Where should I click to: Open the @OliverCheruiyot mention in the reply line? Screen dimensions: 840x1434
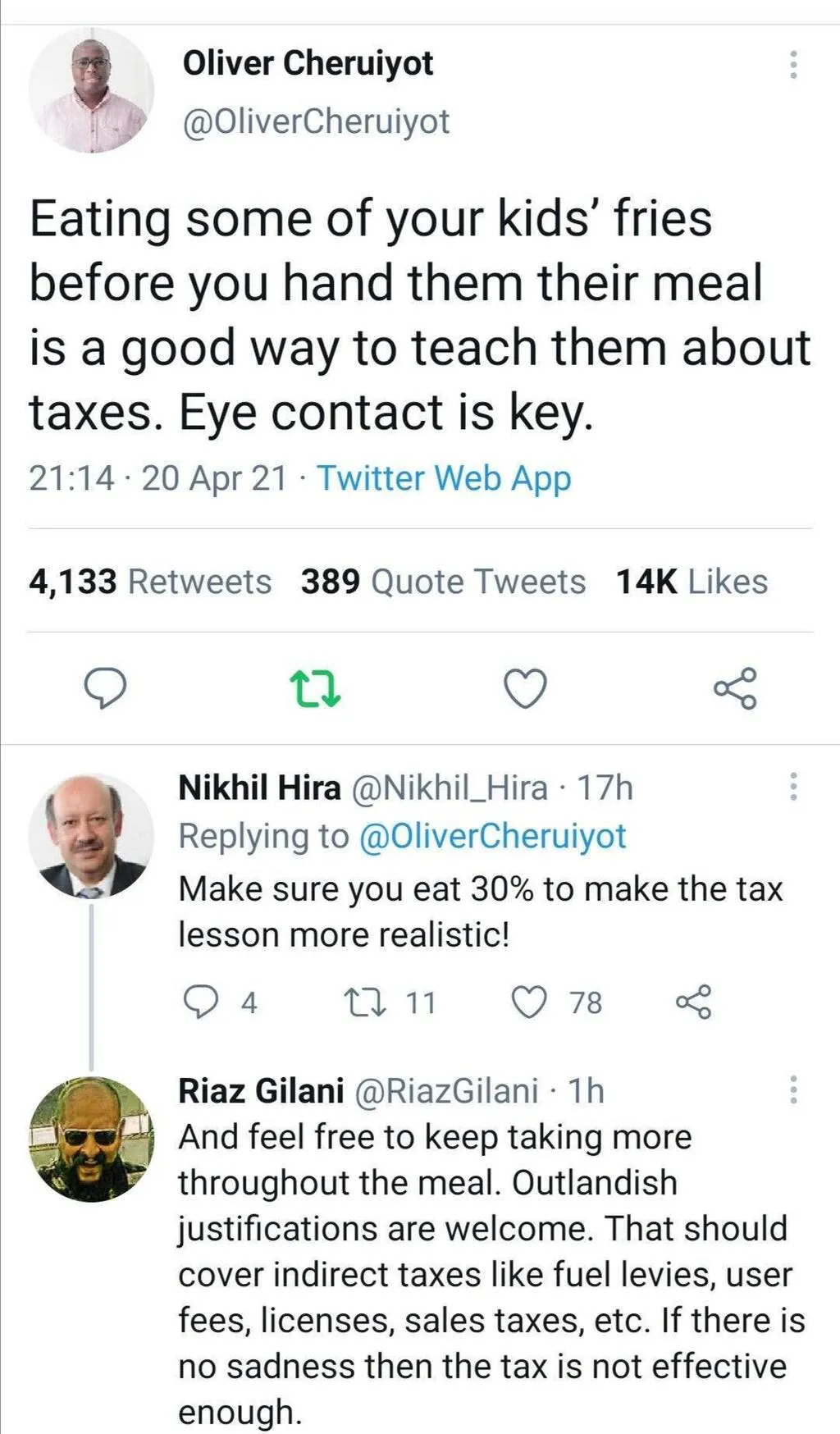pyautogui.click(x=492, y=836)
